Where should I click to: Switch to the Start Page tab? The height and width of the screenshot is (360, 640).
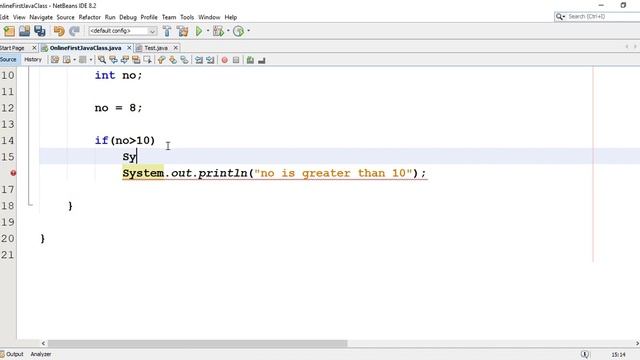(12, 48)
